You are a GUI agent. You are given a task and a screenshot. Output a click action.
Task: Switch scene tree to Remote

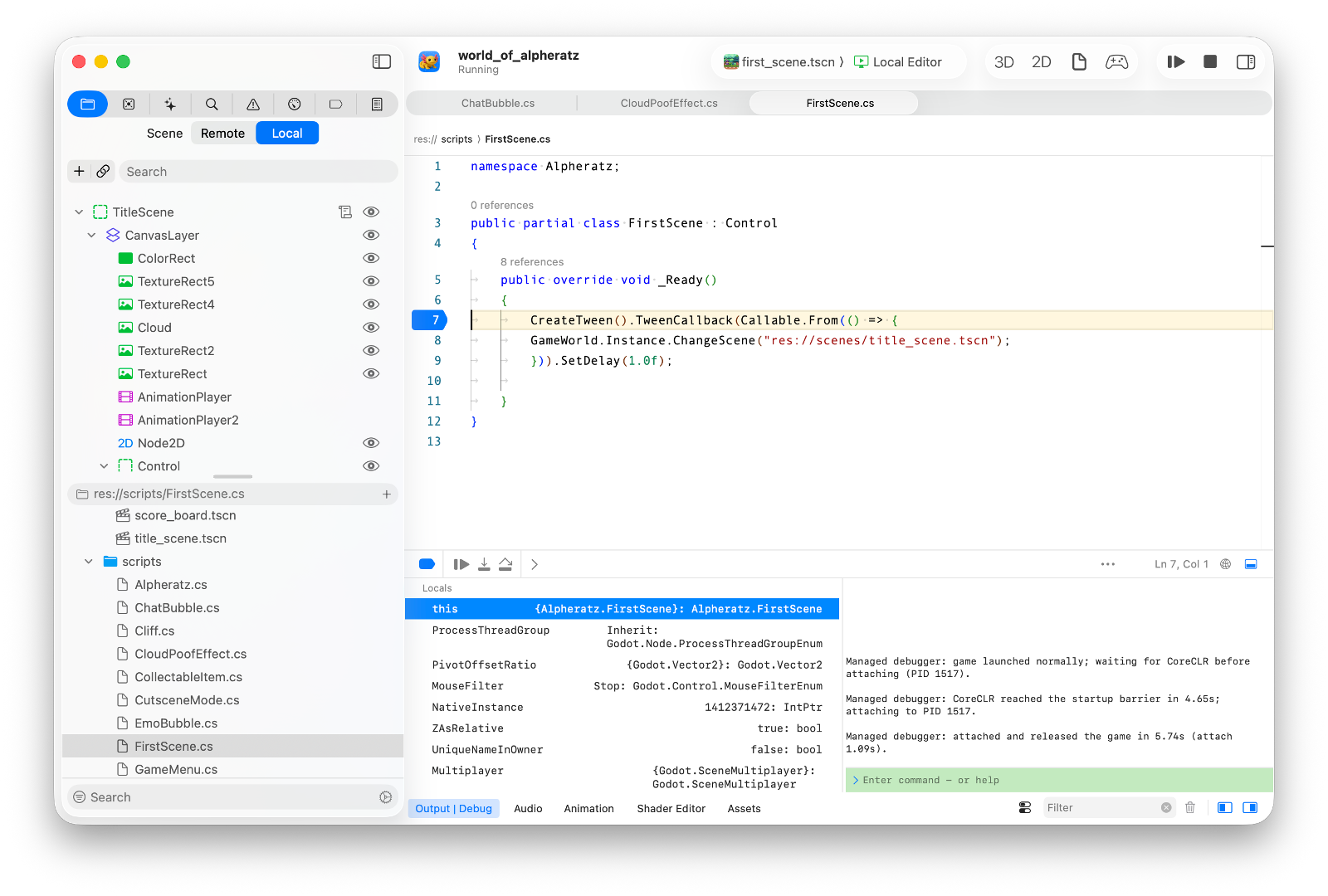click(222, 134)
